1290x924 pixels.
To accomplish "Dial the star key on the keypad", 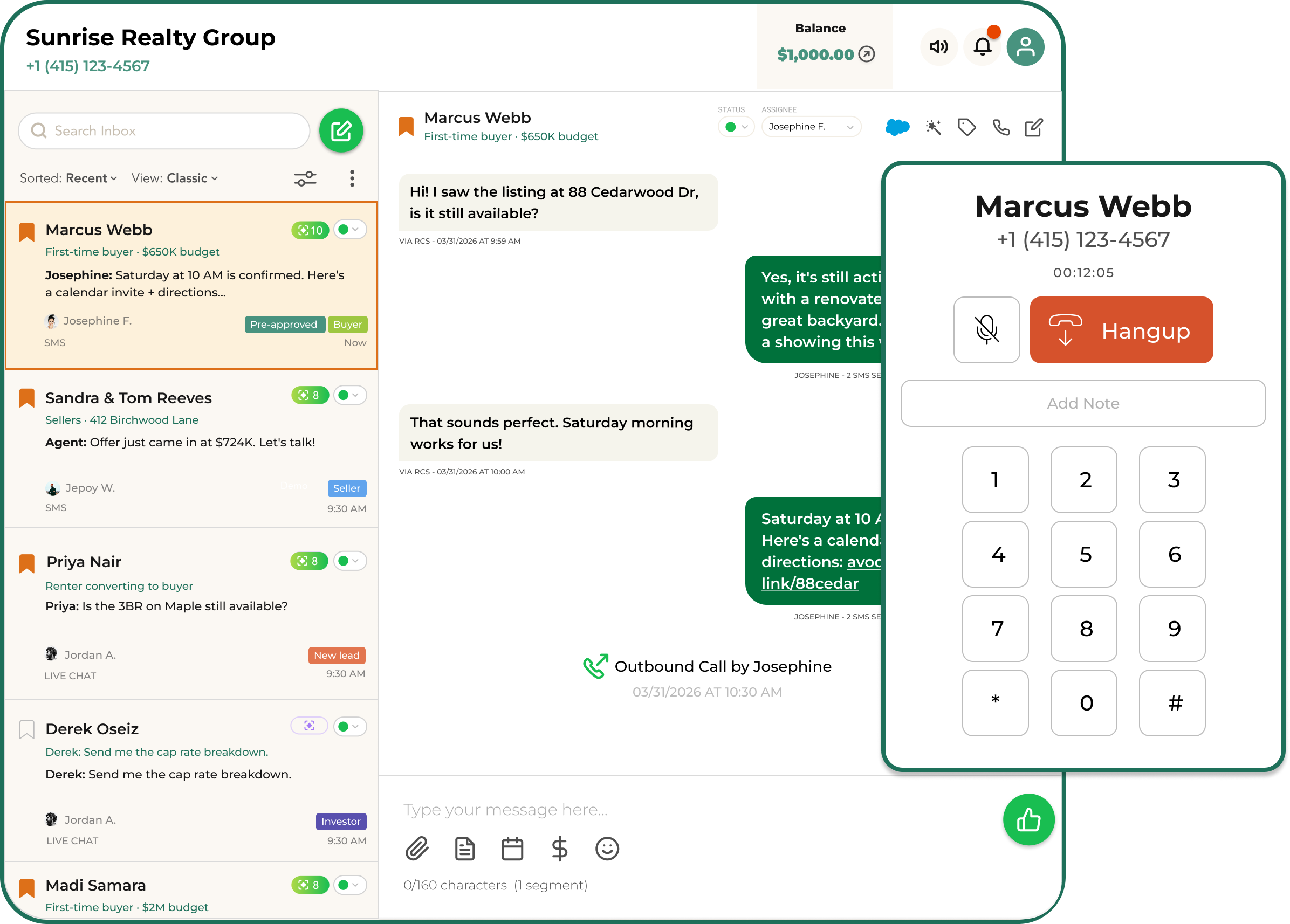I will pyautogui.click(x=995, y=703).
